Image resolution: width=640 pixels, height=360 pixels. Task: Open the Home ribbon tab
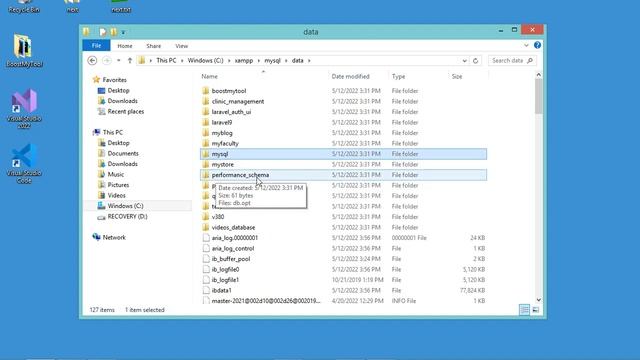(125, 46)
